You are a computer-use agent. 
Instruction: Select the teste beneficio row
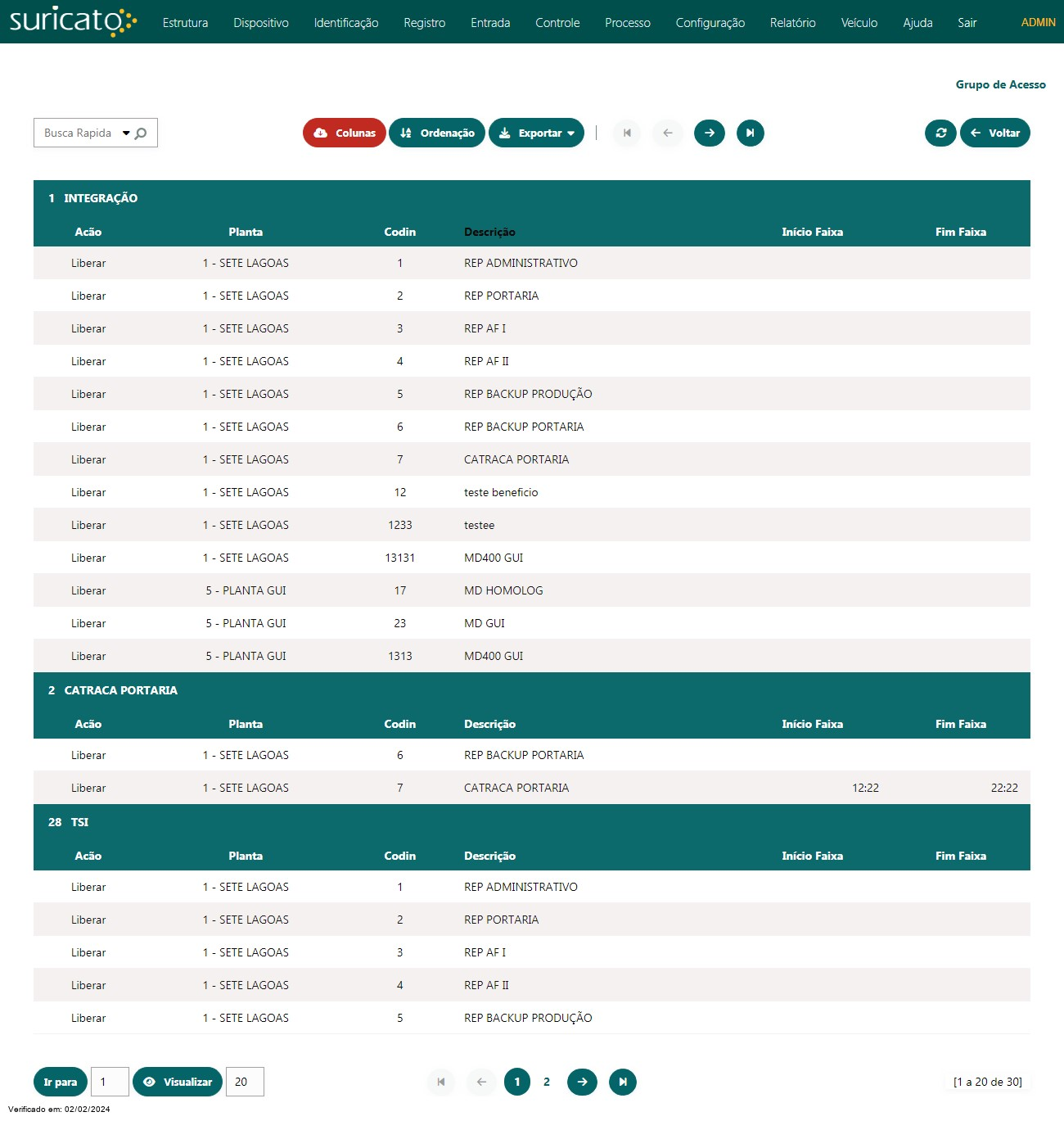(532, 492)
